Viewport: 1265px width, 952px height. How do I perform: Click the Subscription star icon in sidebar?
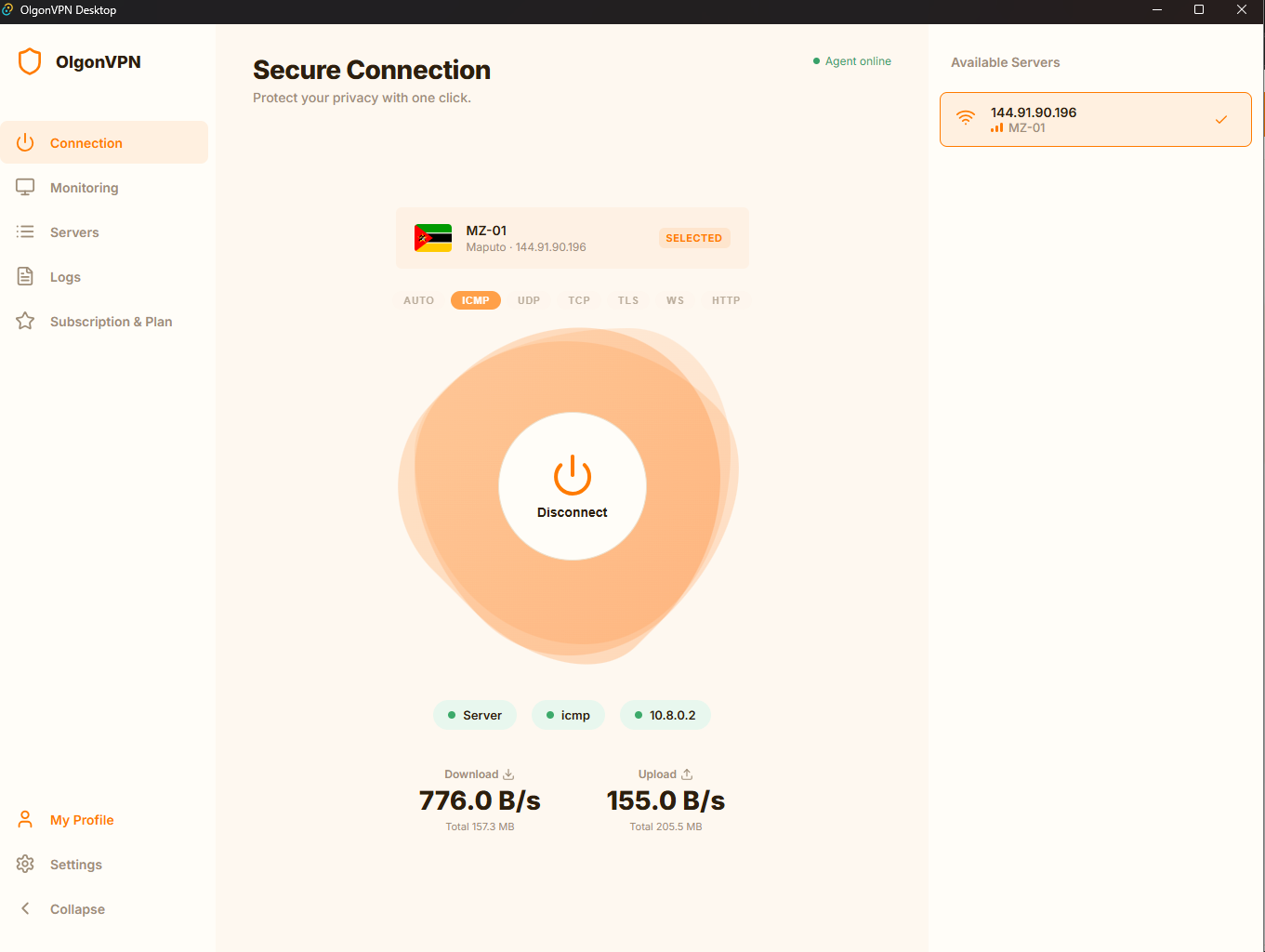(25, 321)
